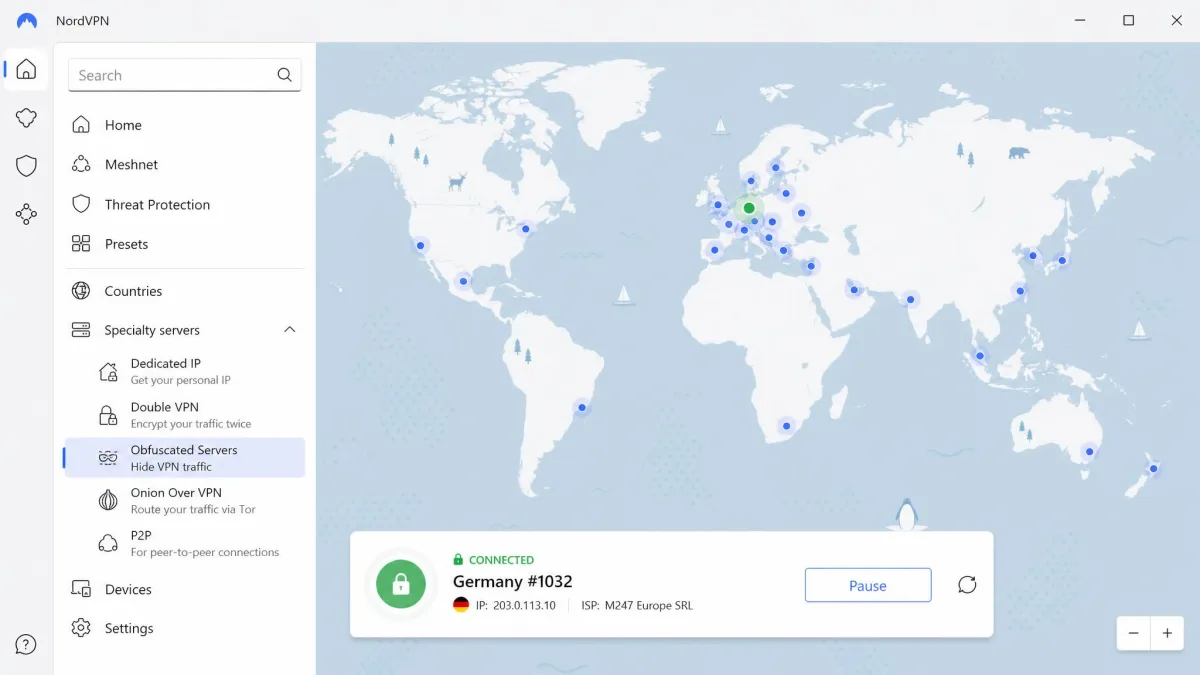1200x675 pixels.
Task: Click the green lock connection icon
Action: coord(401,583)
